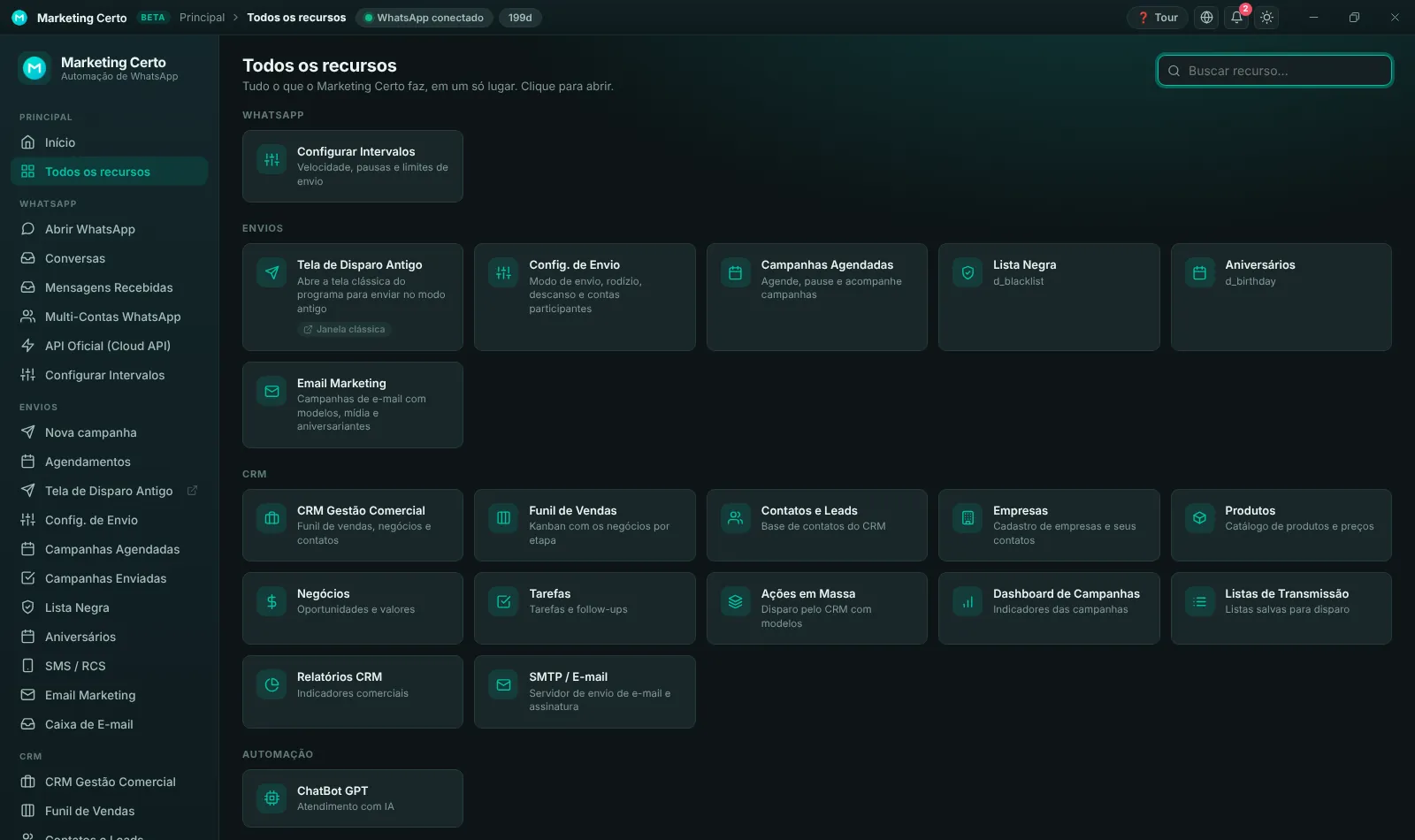1415x840 pixels.
Task: Open Caixa de E-mail in the sidebar
Action: click(110, 724)
